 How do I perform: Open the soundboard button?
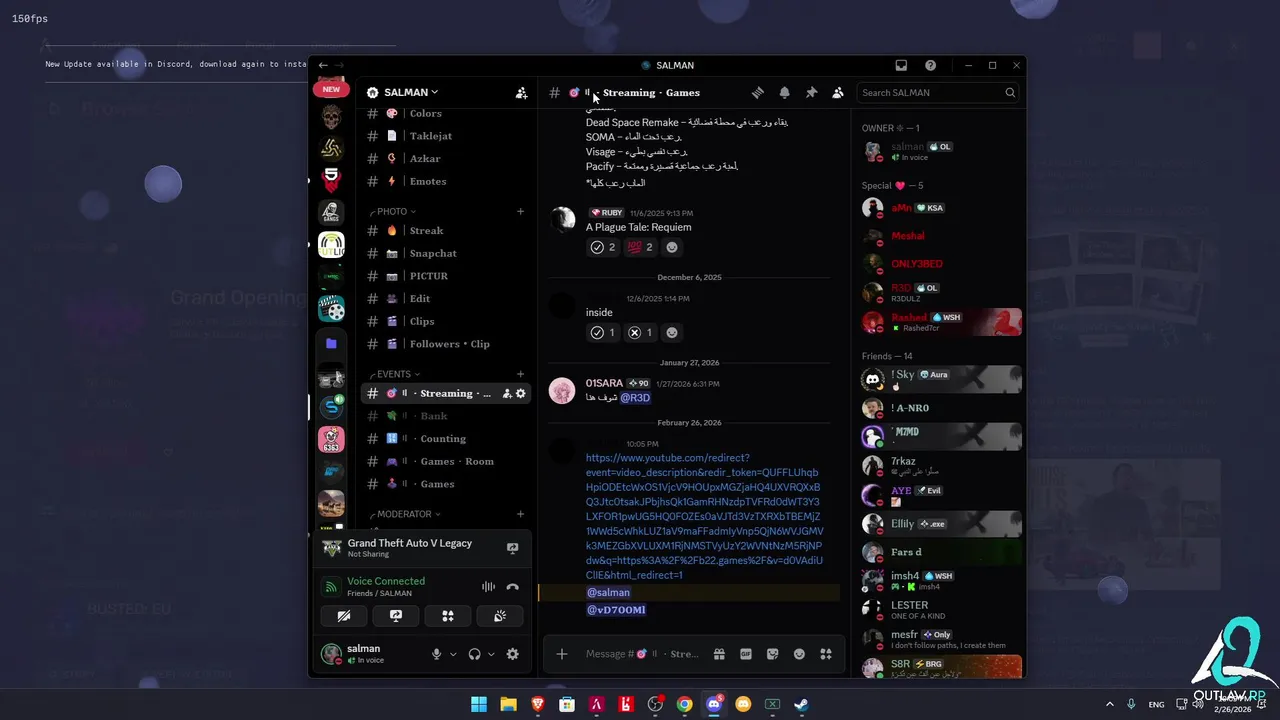[500, 616]
